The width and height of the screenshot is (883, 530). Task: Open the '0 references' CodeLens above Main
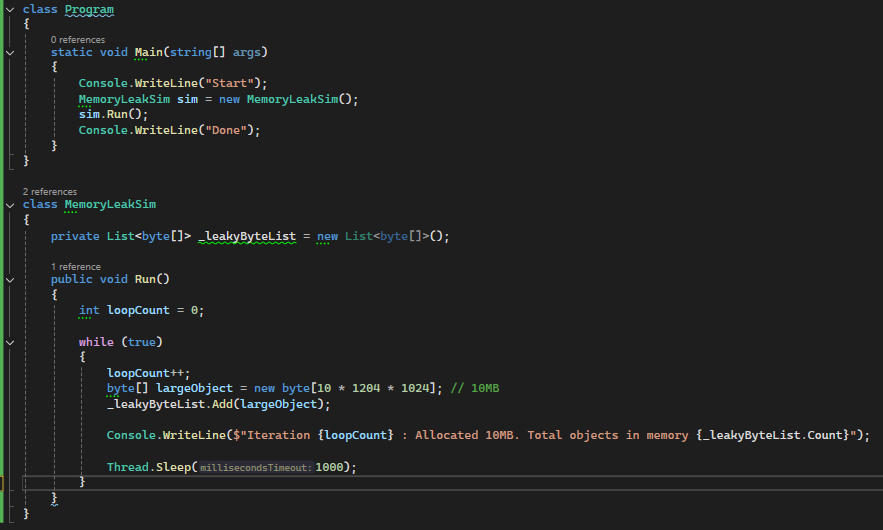tap(78, 40)
